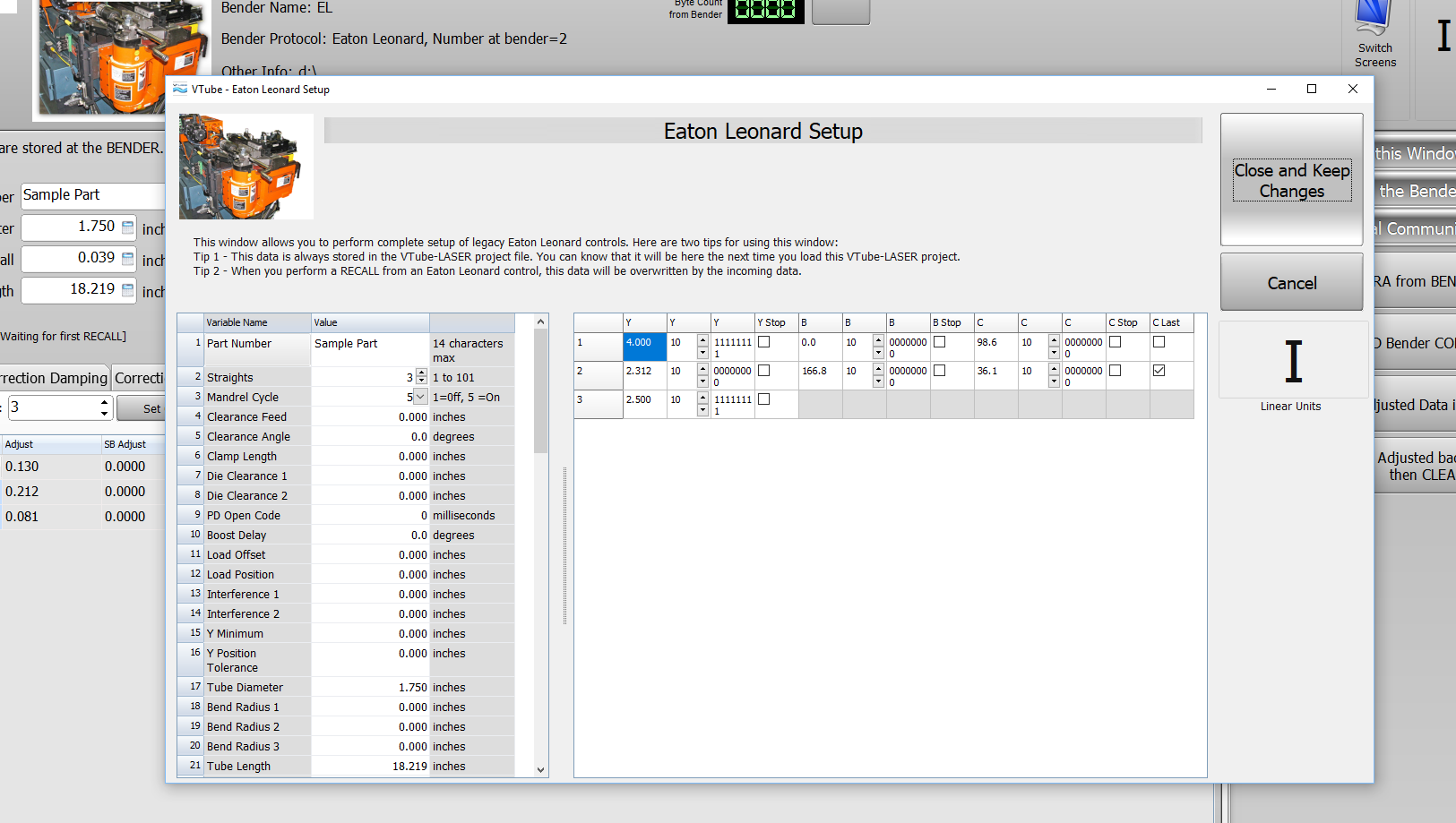Open calculator beside the 1.750 diameter field

(128, 227)
